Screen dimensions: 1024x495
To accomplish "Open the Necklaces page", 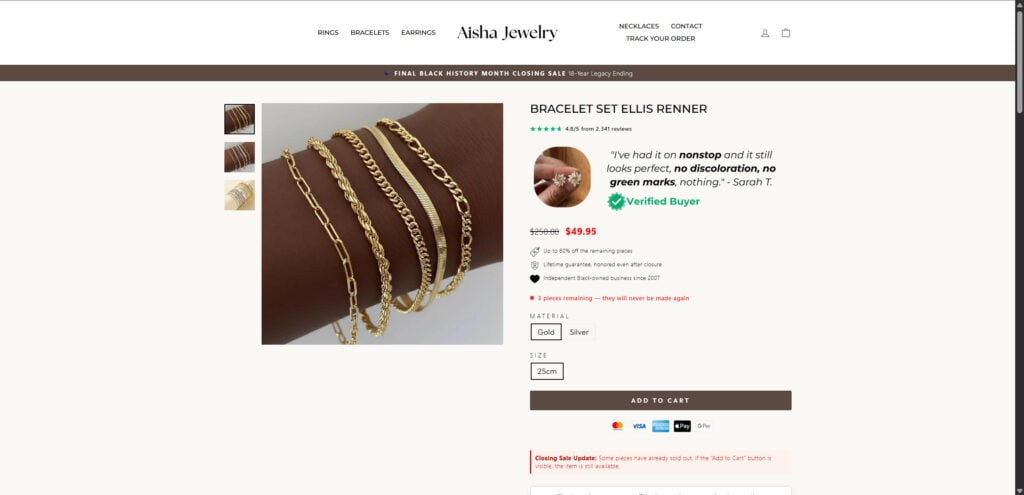I will (639, 26).
